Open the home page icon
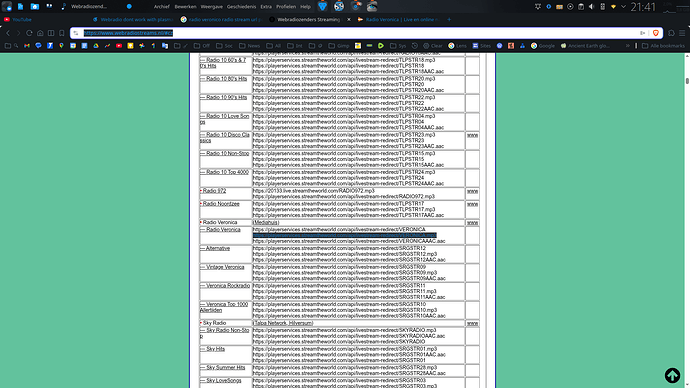Image resolution: width=690 pixels, height=388 pixels. pyautogui.click(x=40, y=33)
